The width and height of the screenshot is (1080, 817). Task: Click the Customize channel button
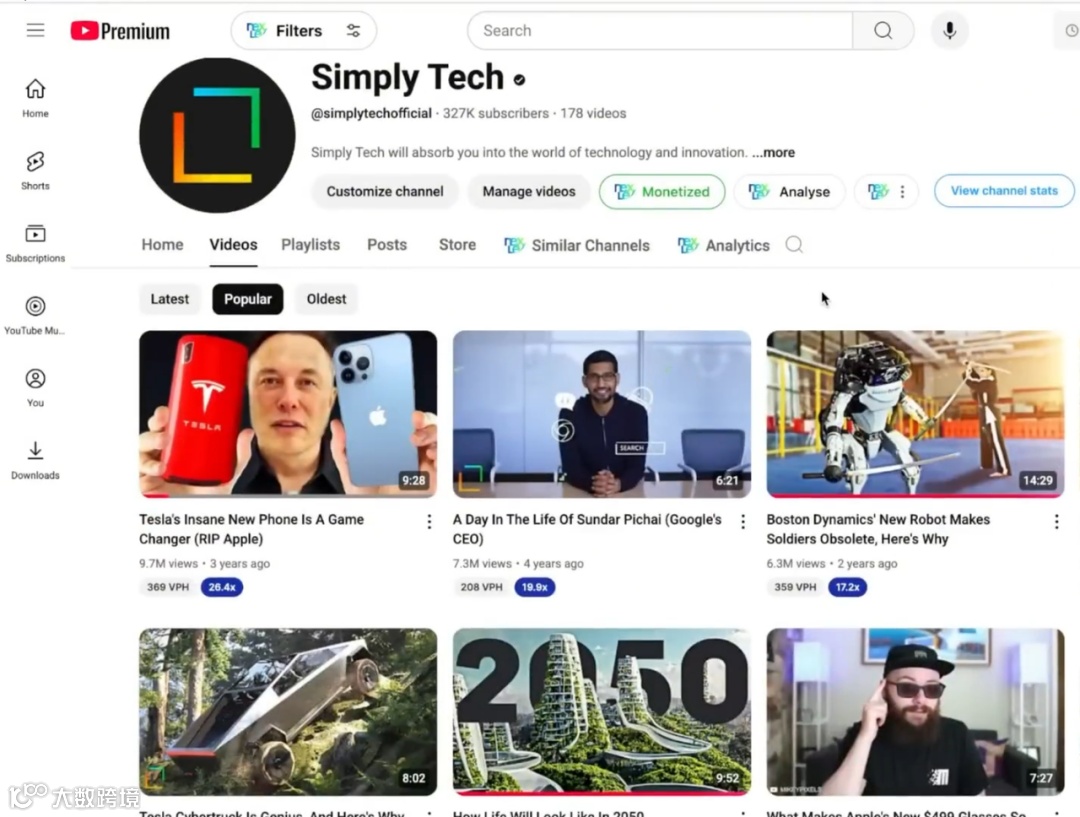point(385,192)
